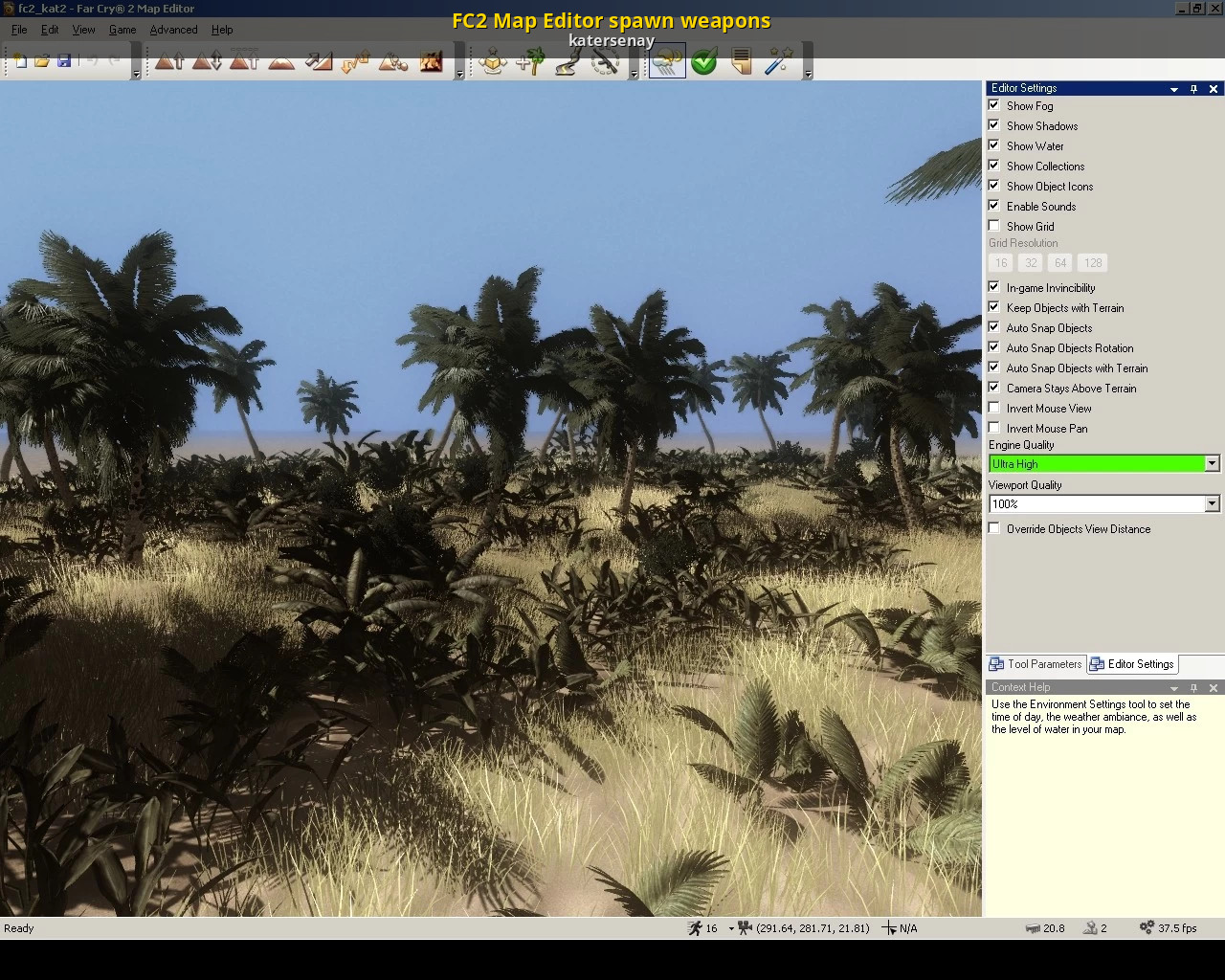
Task: Toggle Auto Snap Objects checkbox
Action: point(994,327)
